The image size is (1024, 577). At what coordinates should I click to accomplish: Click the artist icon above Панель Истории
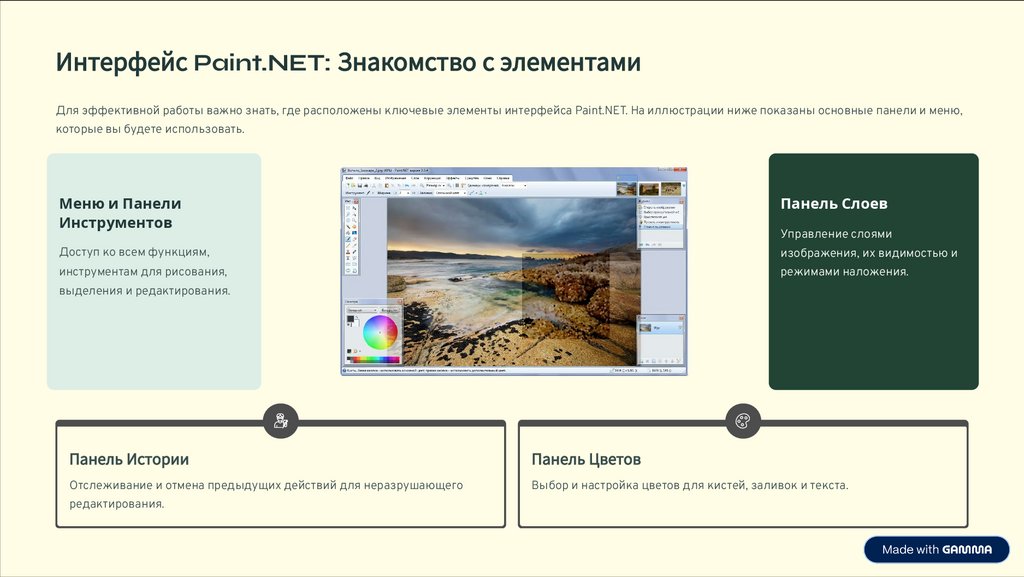(281, 421)
